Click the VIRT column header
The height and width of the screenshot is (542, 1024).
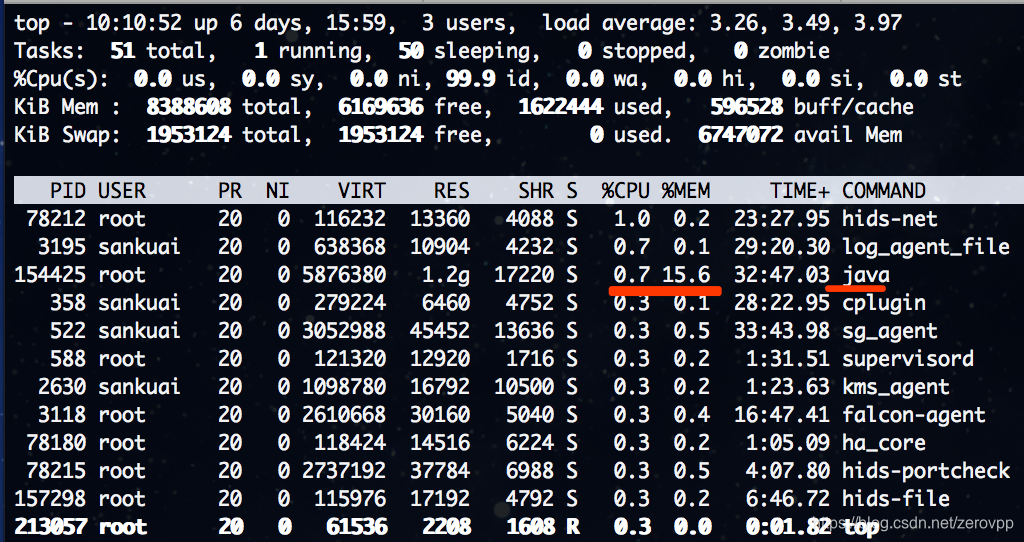(x=362, y=191)
